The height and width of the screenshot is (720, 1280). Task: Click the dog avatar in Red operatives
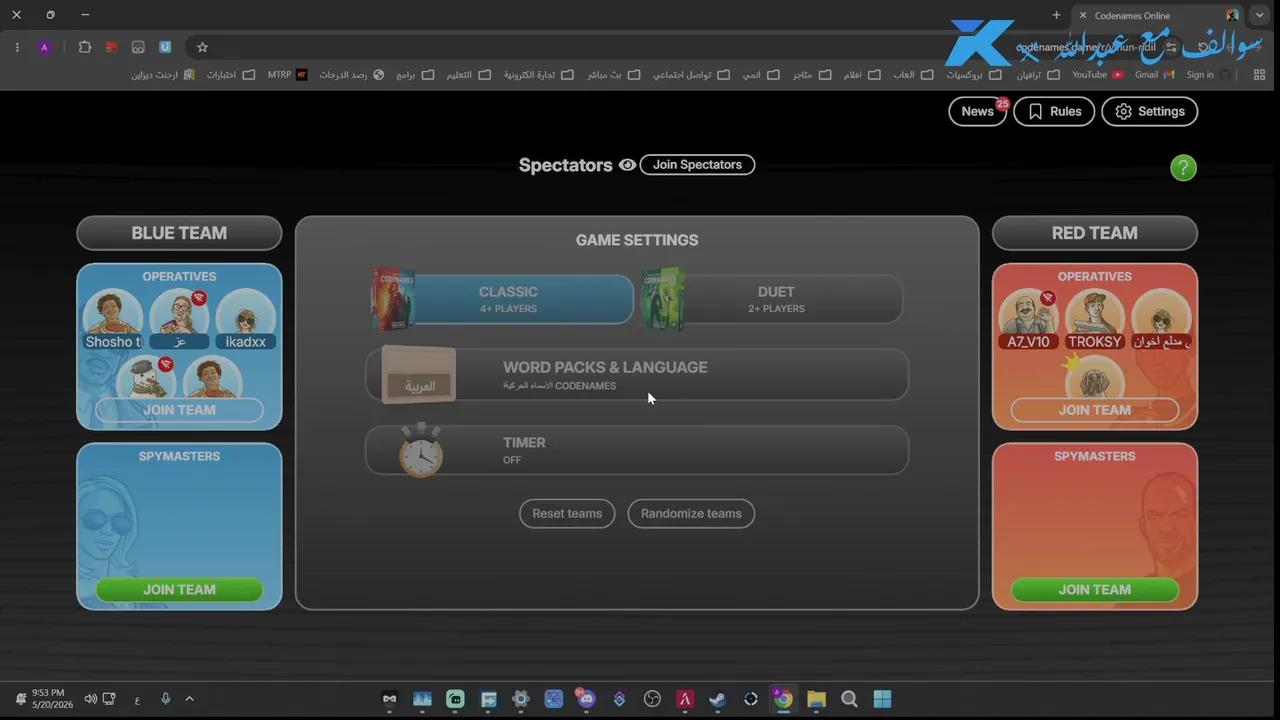click(1095, 378)
